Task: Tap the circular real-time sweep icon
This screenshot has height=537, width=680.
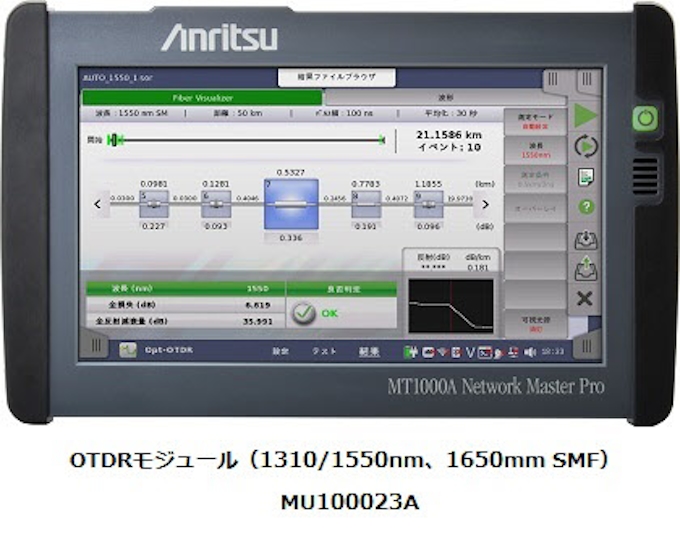Action: pos(586,146)
